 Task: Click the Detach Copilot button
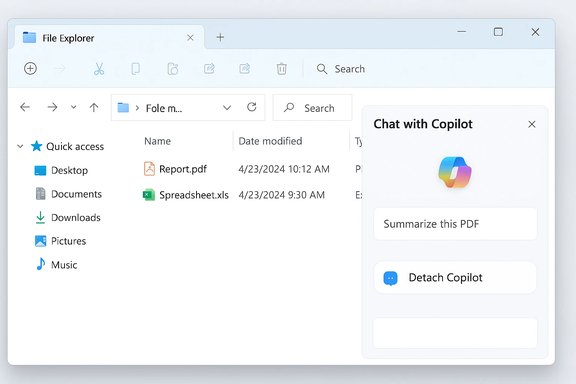(455, 278)
